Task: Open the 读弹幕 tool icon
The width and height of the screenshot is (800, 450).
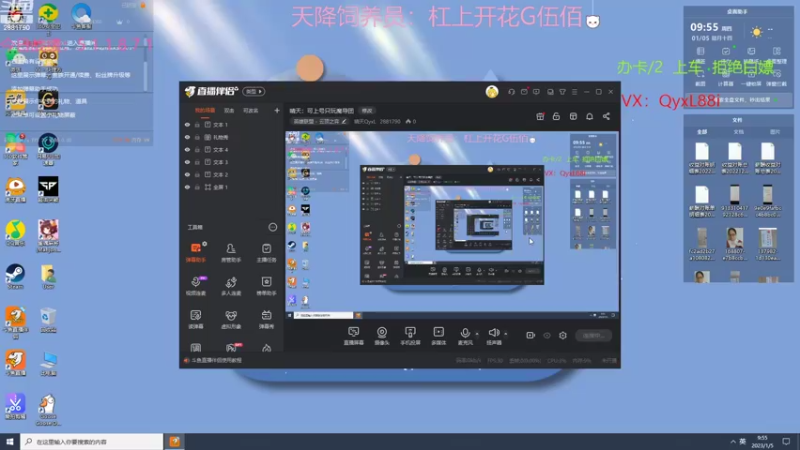Action: (196, 319)
